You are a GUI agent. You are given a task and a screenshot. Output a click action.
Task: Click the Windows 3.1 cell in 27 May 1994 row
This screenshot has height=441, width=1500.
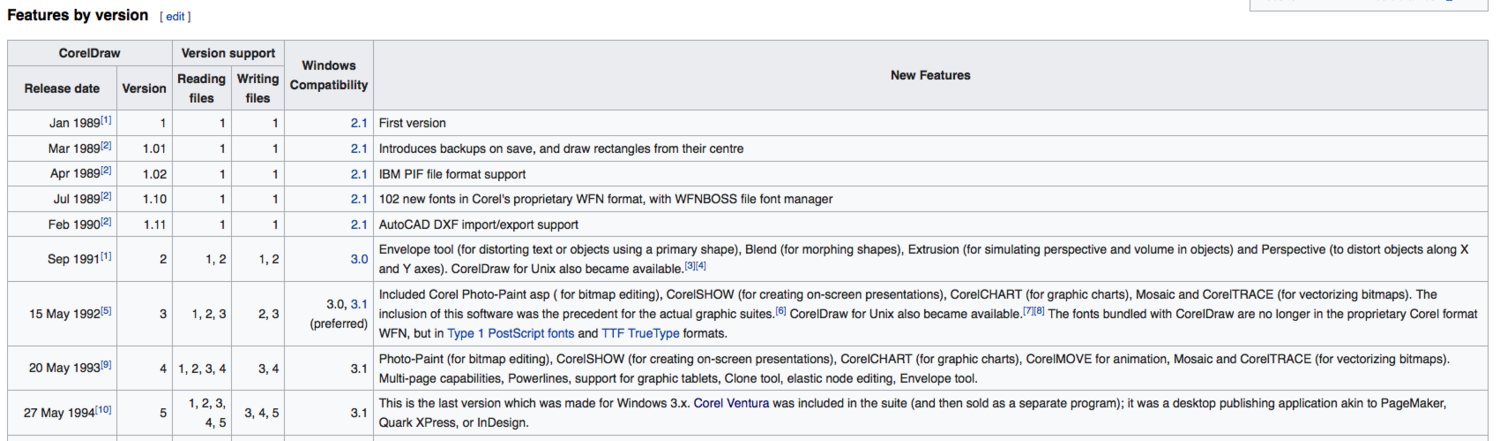pyautogui.click(x=329, y=412)
